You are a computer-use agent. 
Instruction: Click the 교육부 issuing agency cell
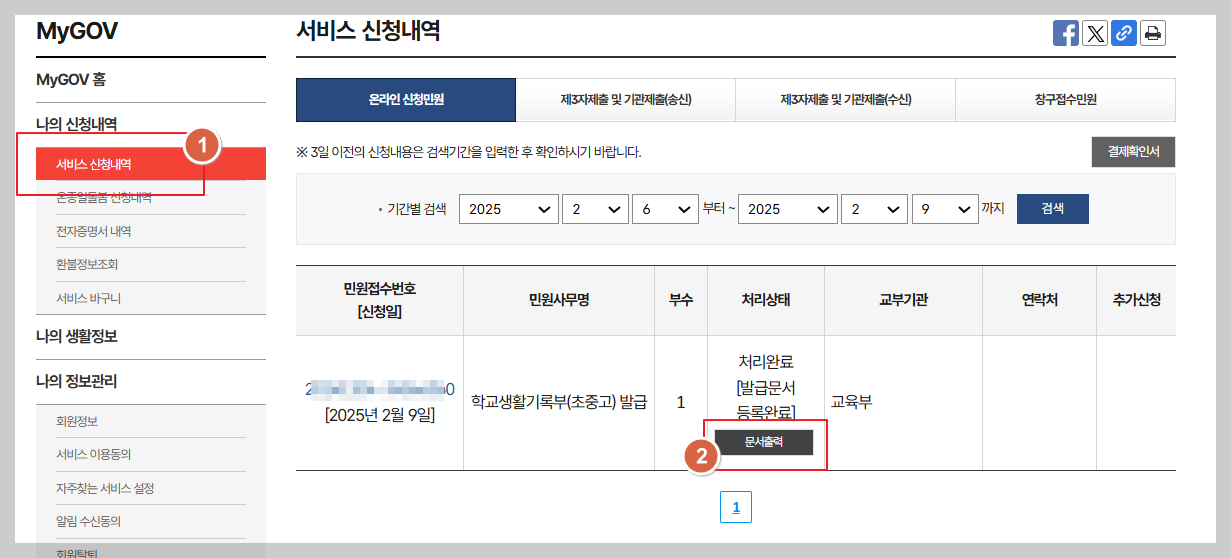click(x=852, y=402)
